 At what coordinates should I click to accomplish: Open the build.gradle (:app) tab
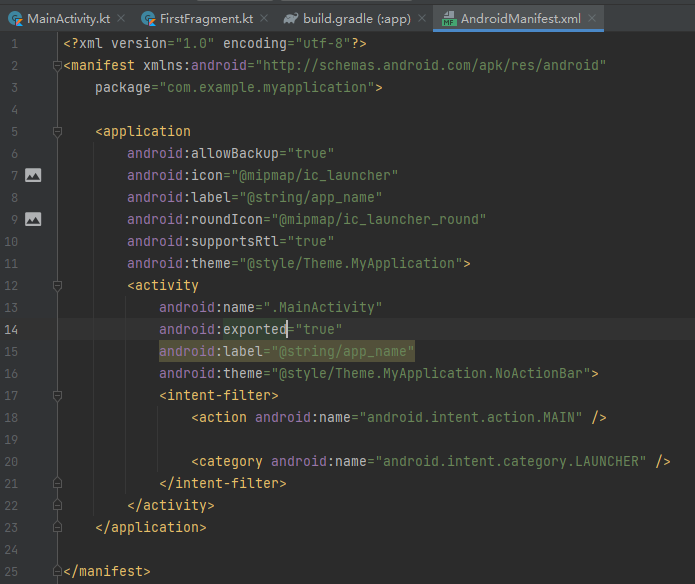click(x=357, y=19)
